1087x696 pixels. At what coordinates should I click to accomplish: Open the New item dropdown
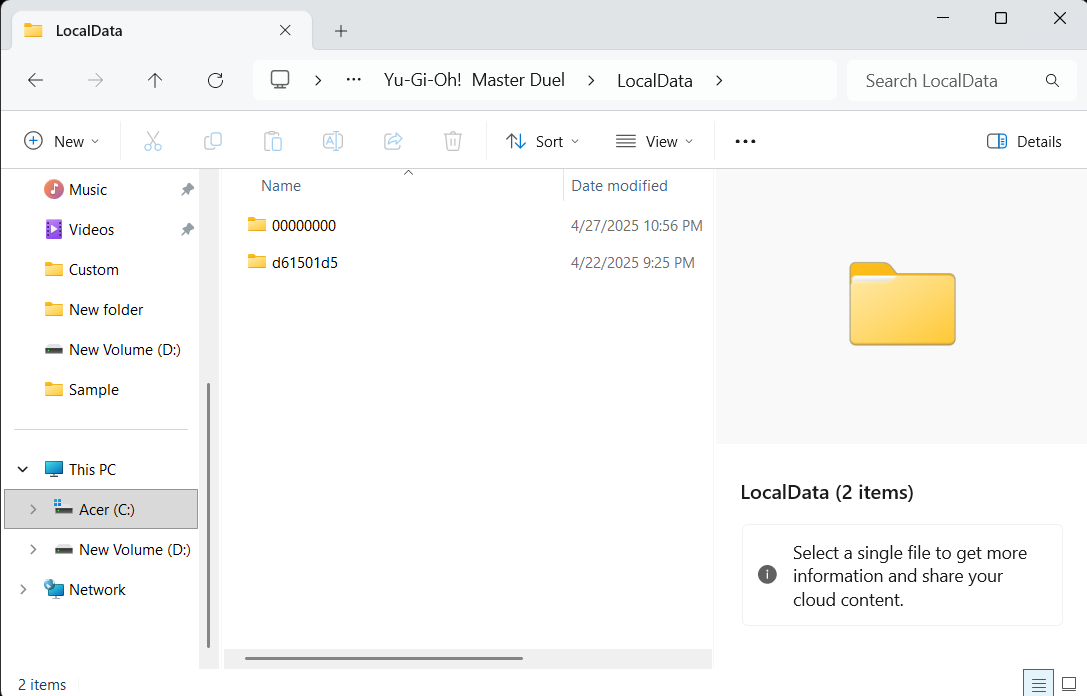click(62, 141)
